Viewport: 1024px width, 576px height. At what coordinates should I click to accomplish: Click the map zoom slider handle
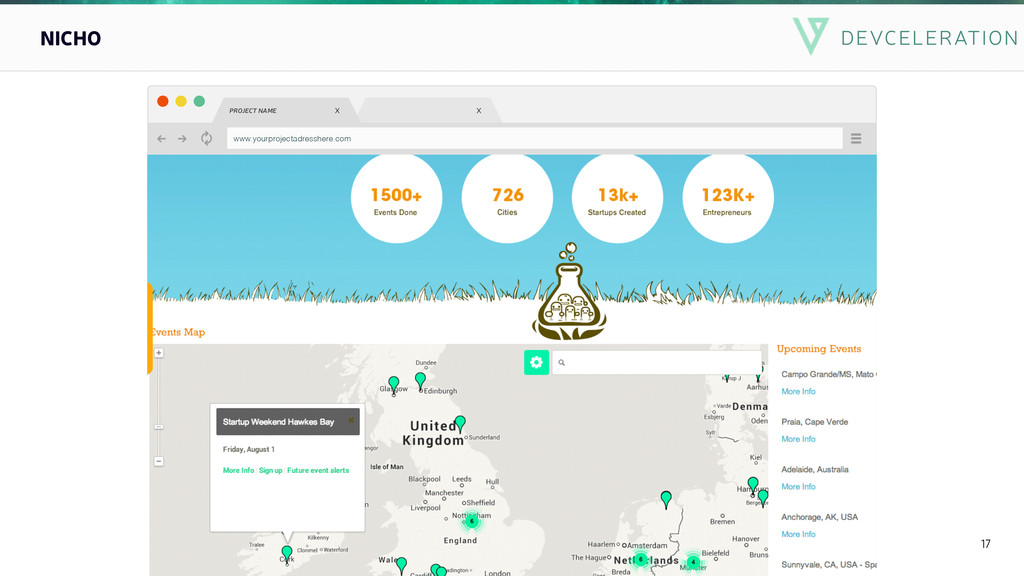[x=159, y=426]
